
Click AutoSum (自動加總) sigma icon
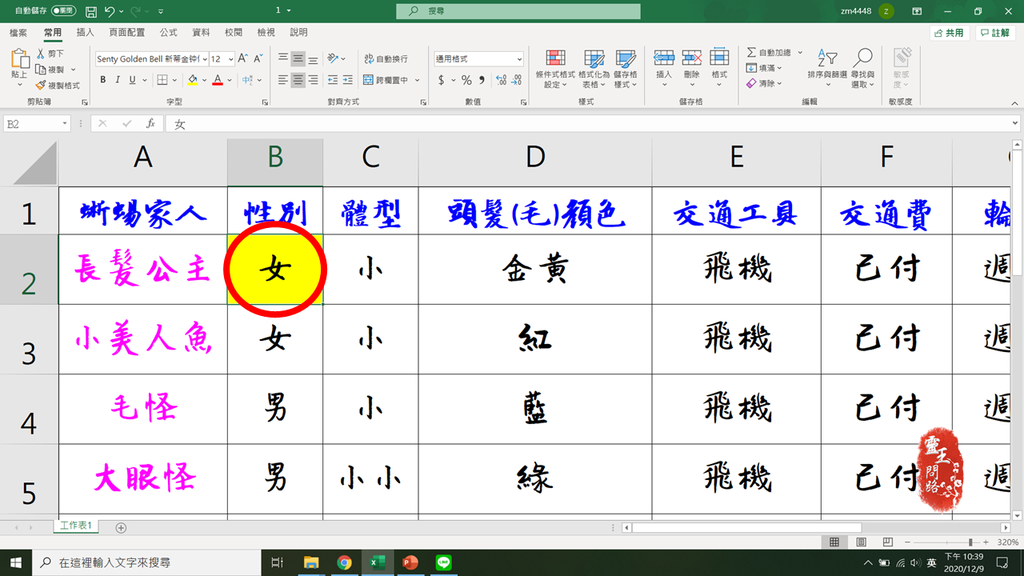(752, 52)
